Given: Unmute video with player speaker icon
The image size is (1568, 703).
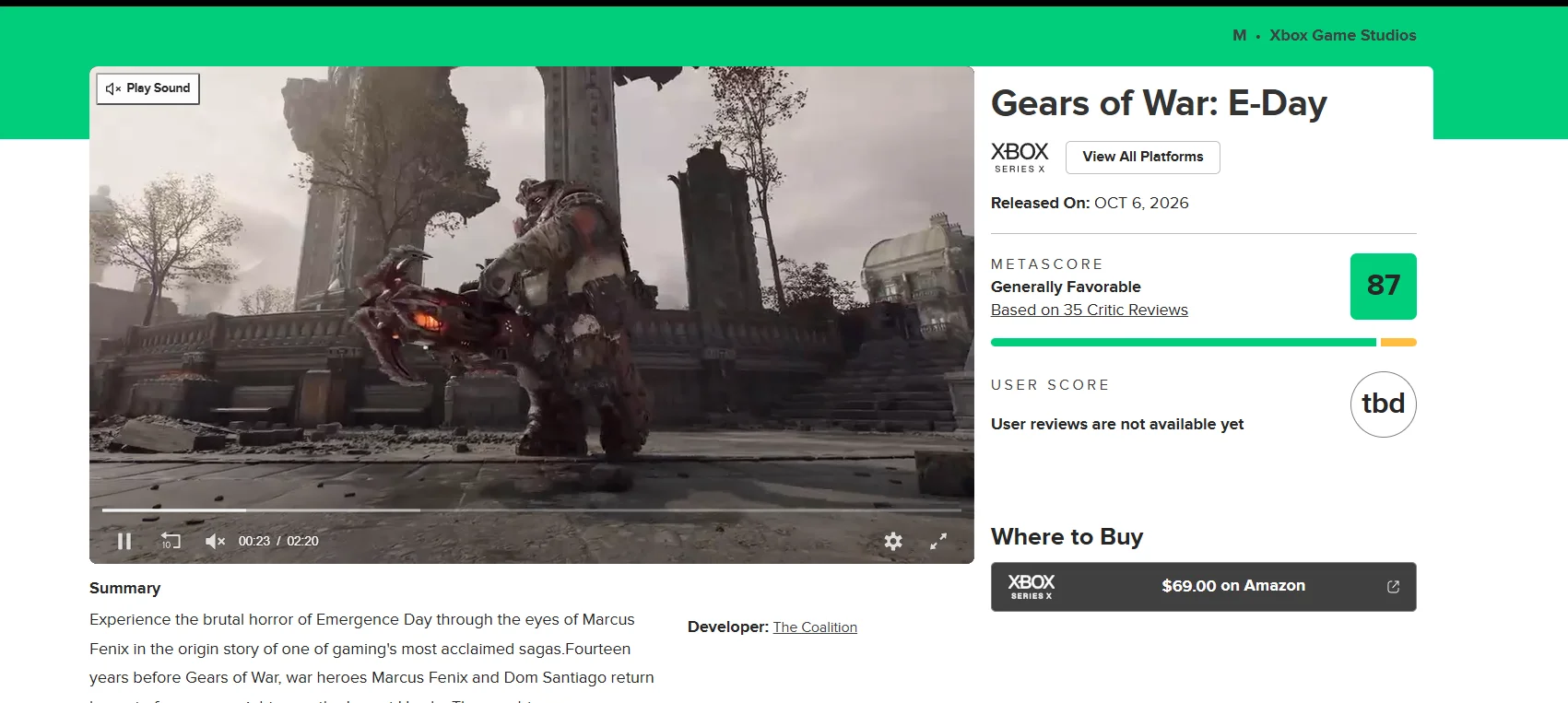Looking at the screenshot, I should pyautogui.click(x=215, y=541).
